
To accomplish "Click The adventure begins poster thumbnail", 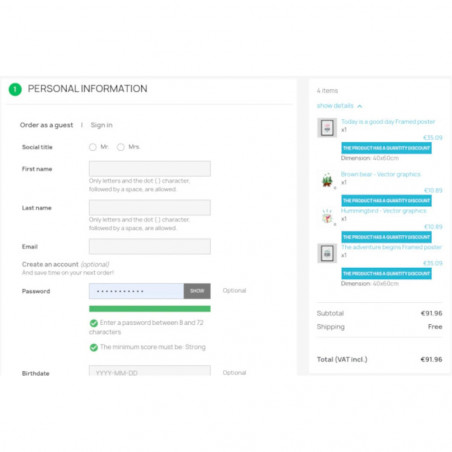I will point(327,253).
